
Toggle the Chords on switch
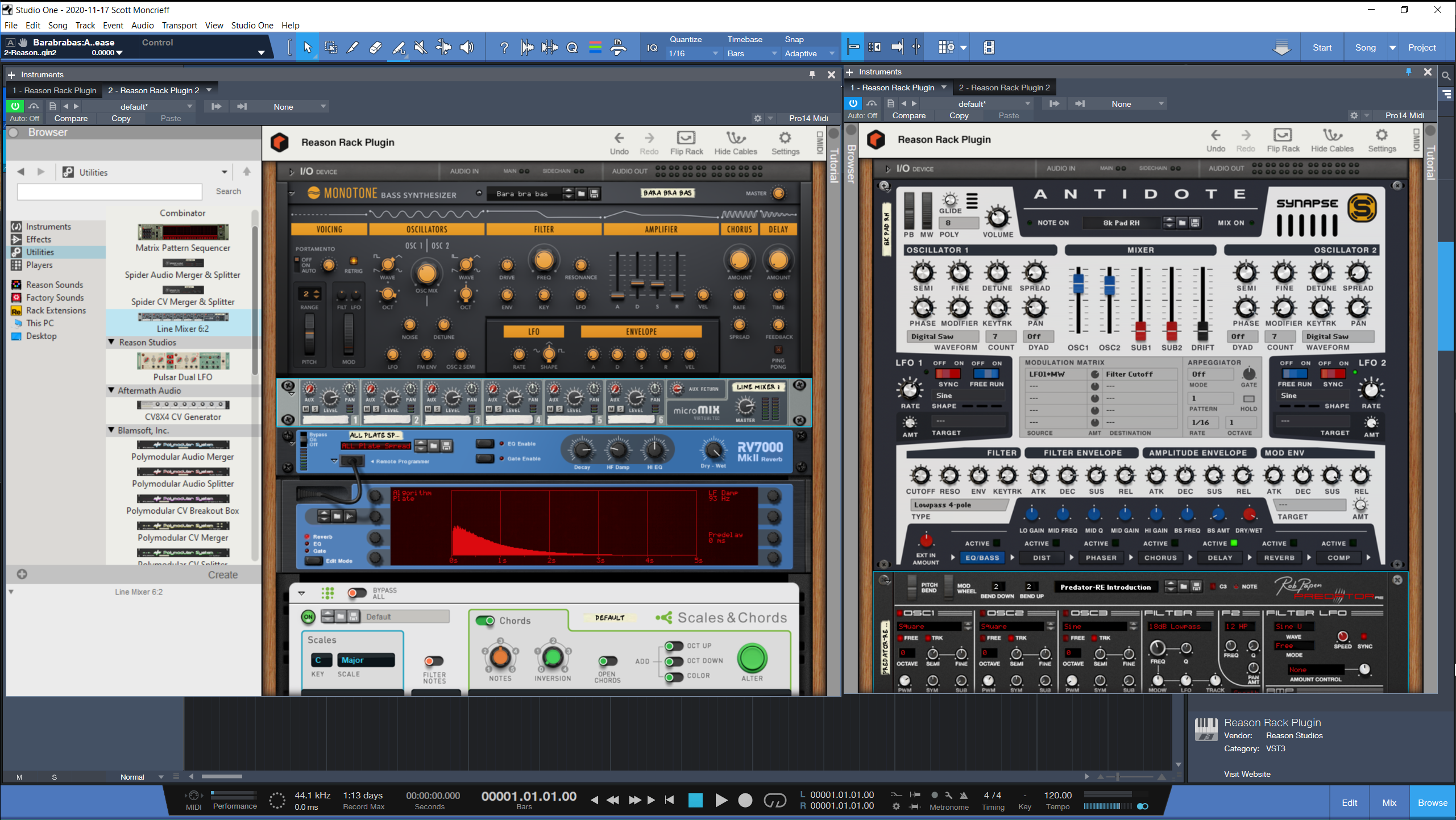coord(486,621)
